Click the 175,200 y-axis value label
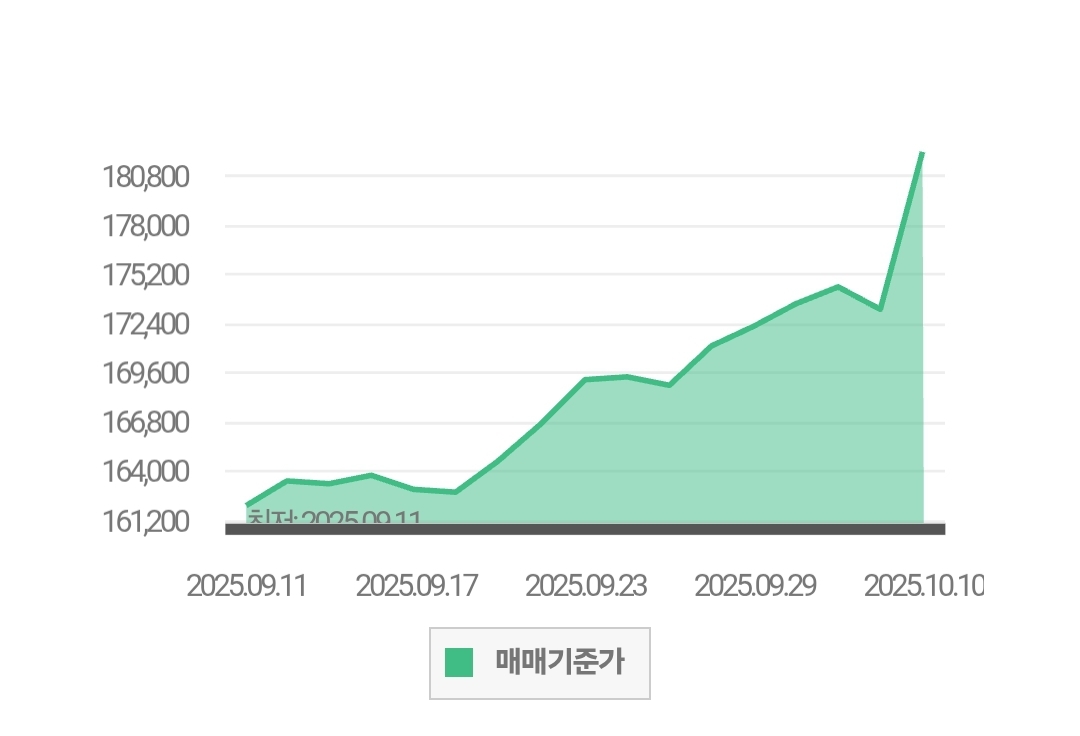The image size is (1080, 736). [146, 275]
